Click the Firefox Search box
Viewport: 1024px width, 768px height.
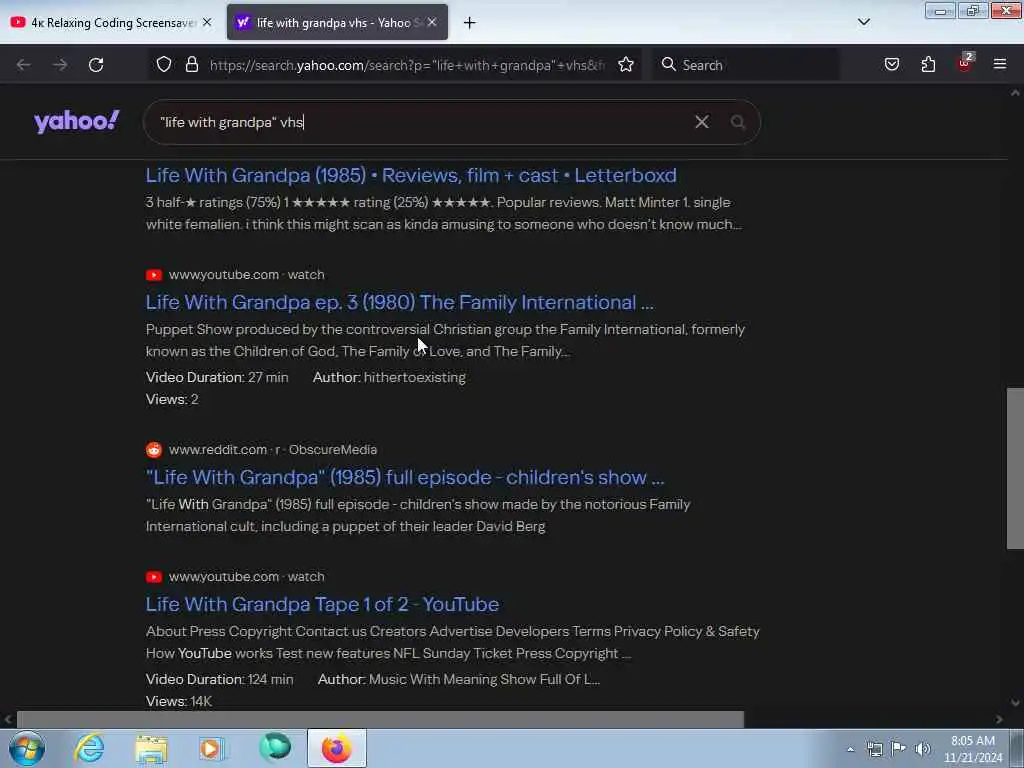746,65
